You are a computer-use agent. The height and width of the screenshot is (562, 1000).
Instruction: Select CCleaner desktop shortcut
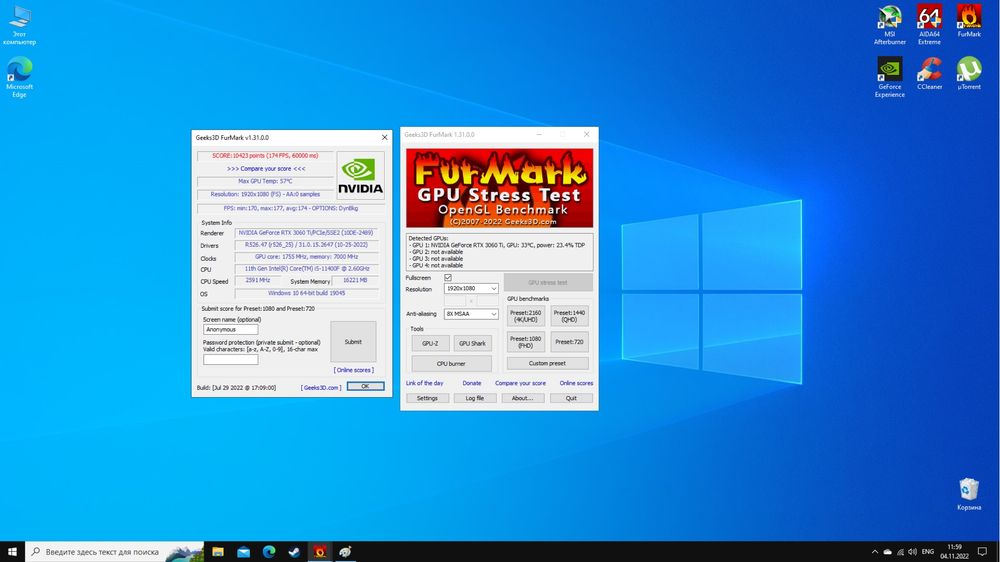(929, 73)
